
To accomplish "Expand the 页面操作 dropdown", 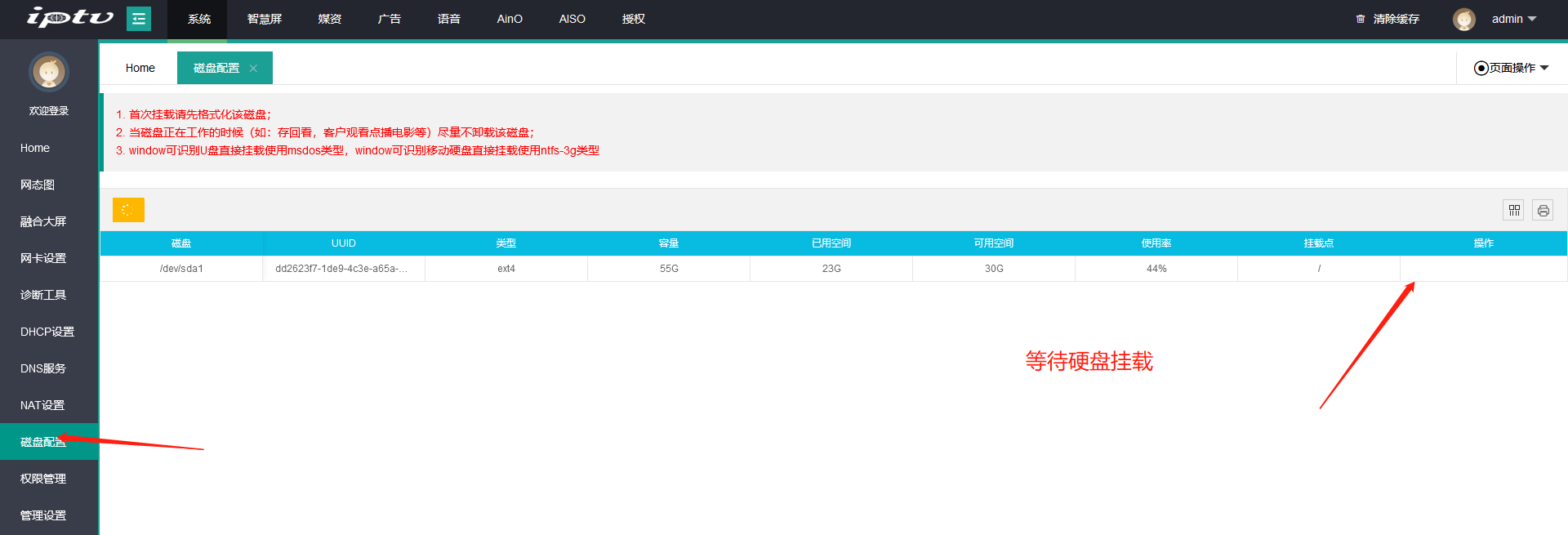I will coord(1511,68).
